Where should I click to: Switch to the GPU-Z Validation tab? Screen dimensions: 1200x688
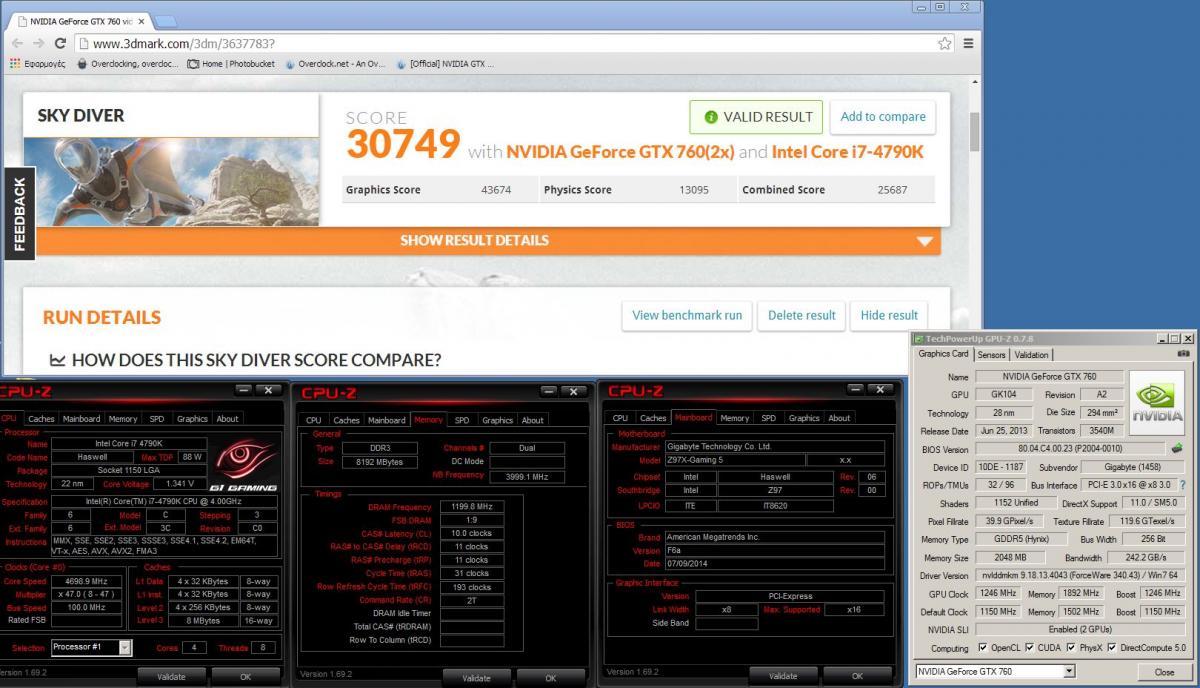tap(1031, 355)
